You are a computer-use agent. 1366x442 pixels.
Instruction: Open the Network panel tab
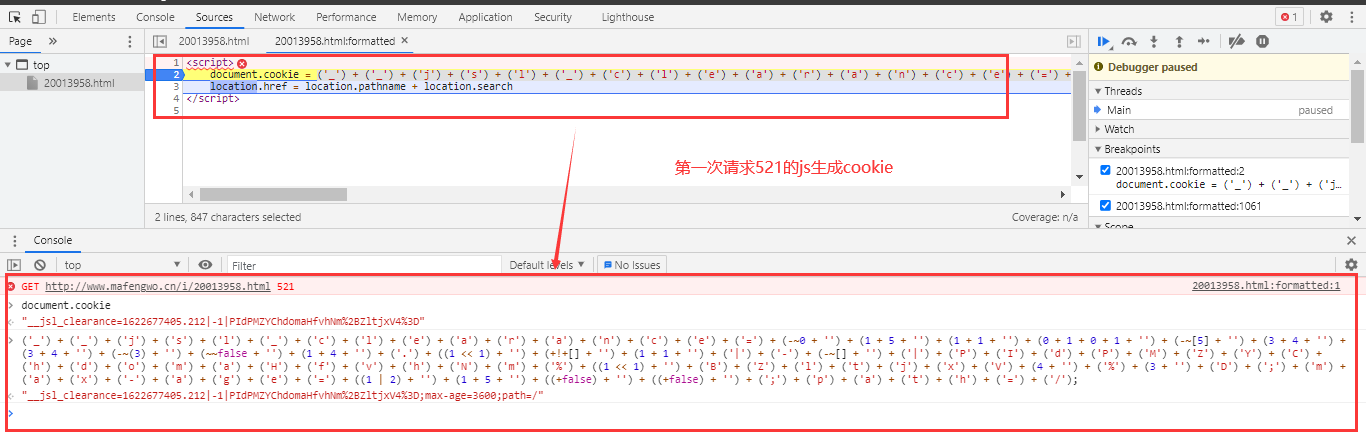tap(274, 17)
